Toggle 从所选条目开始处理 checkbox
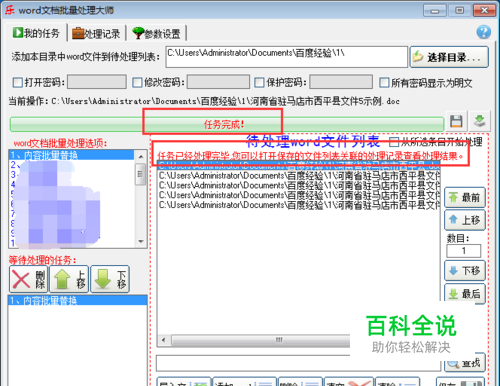This screenshot has width=500, height=386. (394, 142)
